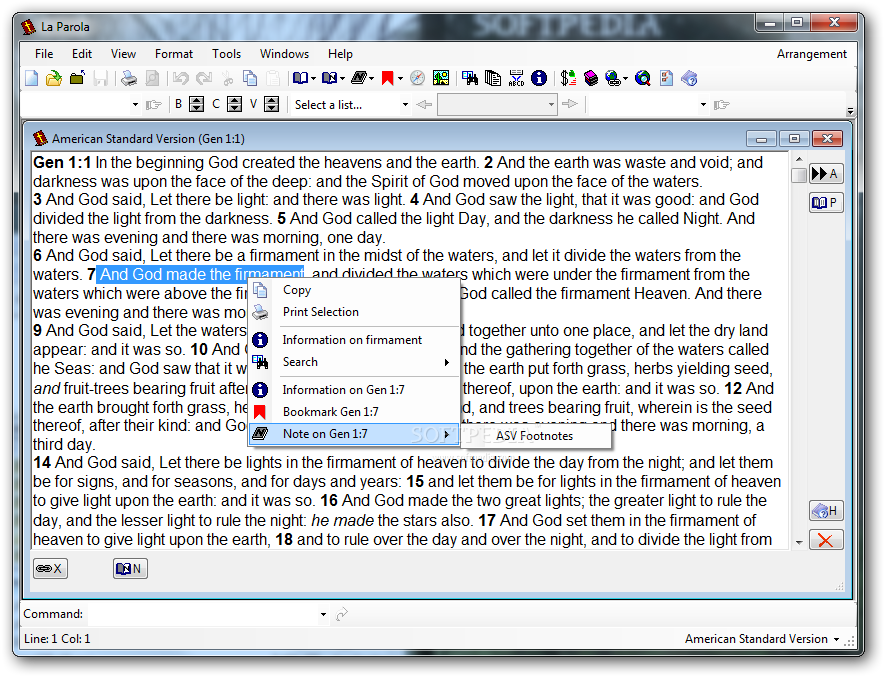Click in the Command input field
Viewport: 885px width, 677px height.
click(x=203, y=614)
